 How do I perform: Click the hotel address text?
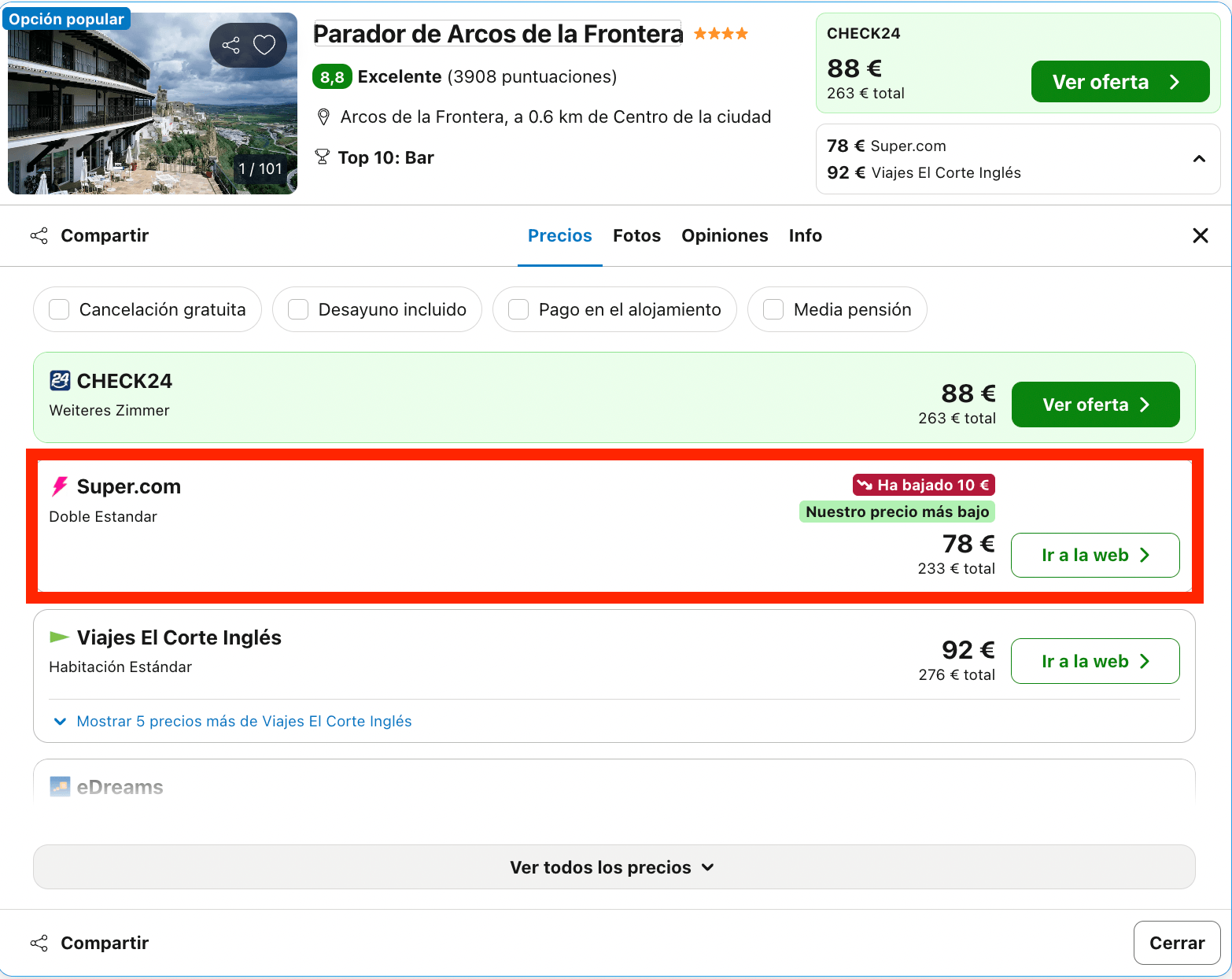tap(555, 116)
